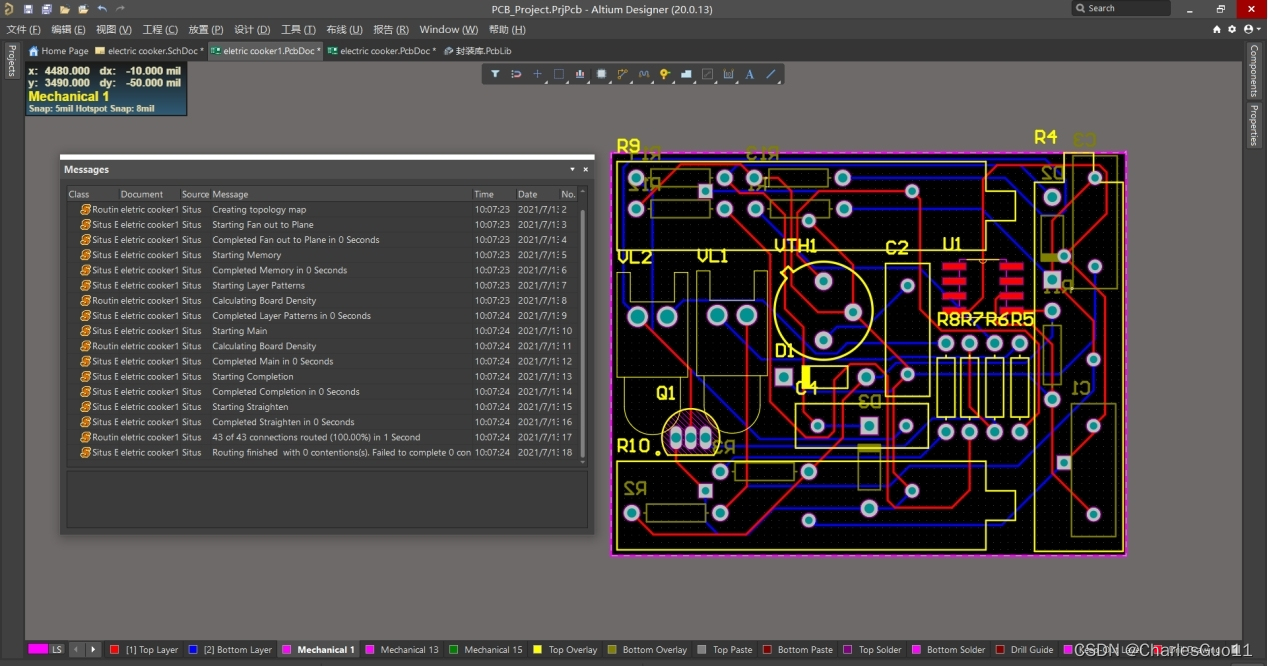Activate interactive routing tool
Viewport: 1268px width, 667px height.
point(622,74)
